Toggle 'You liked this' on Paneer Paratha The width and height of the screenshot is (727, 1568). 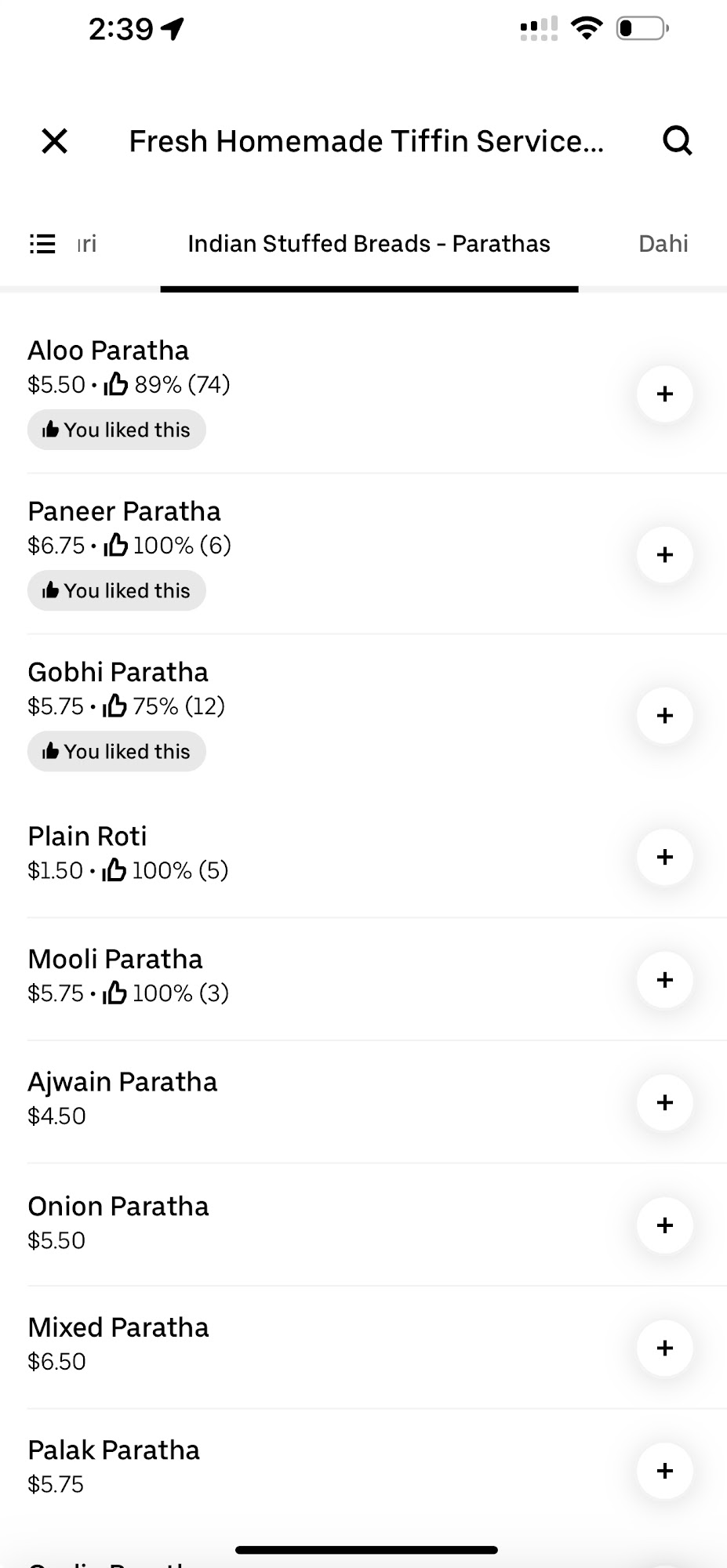pos(117,590)
